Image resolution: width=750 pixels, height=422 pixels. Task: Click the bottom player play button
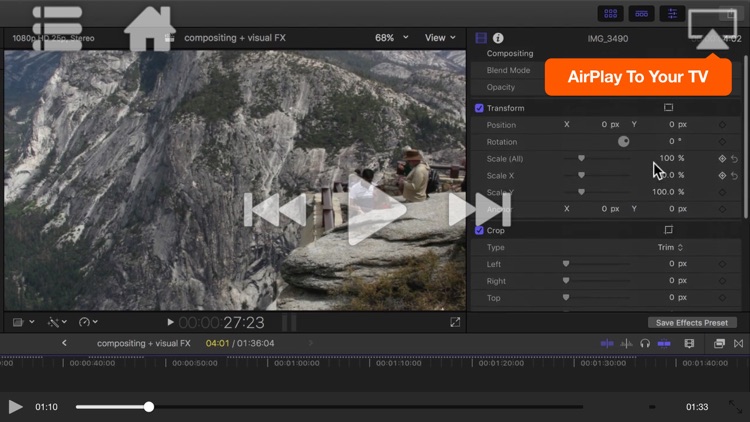click(x=15, y=407)
